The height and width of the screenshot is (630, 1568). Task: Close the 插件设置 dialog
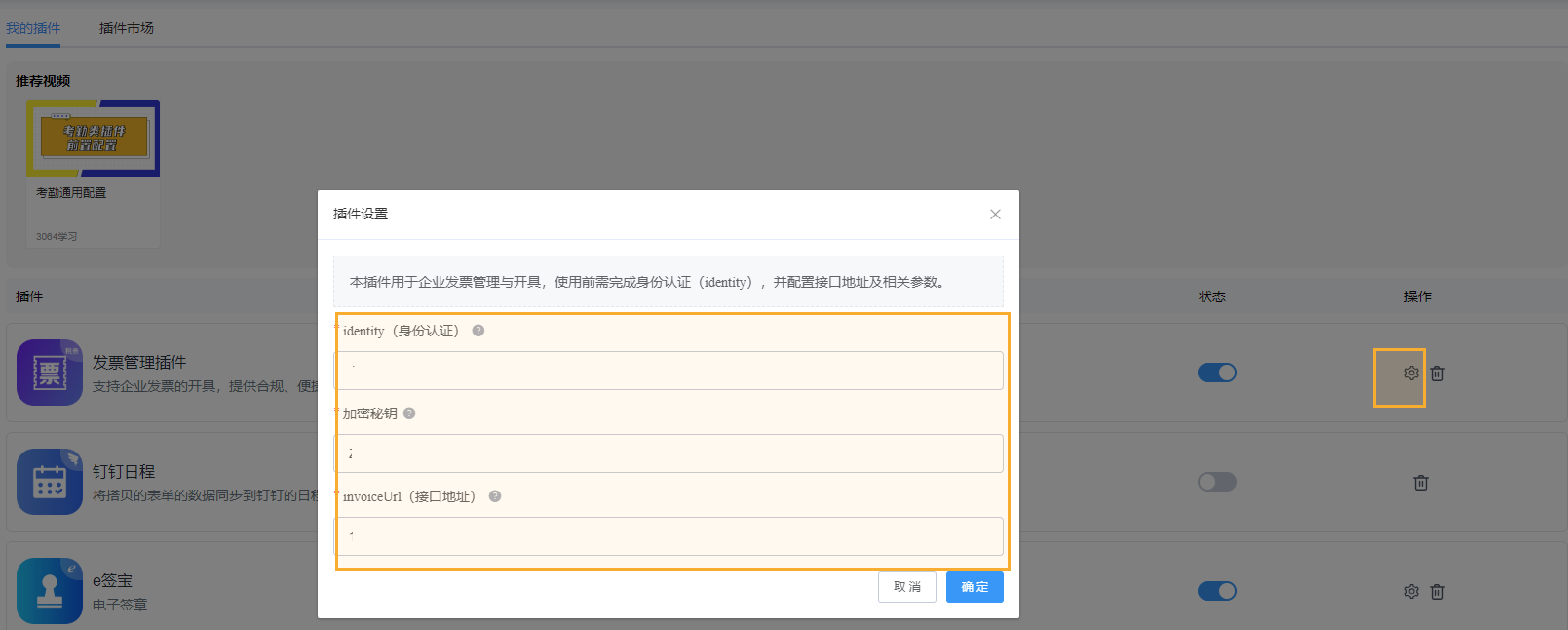[x=995, y=215]
